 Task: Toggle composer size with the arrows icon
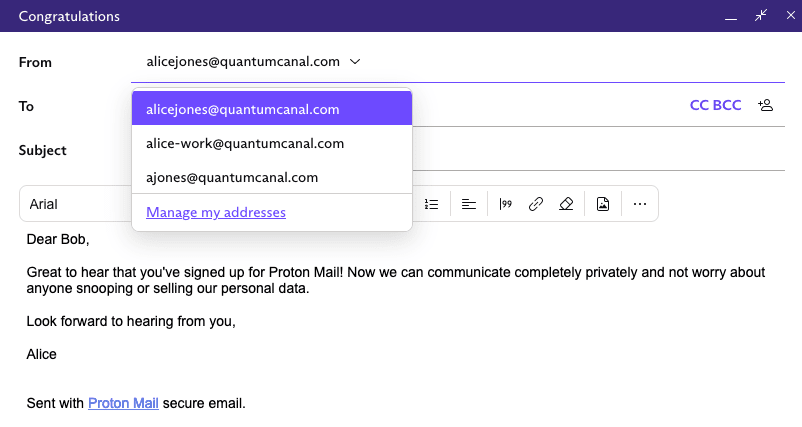(761, 15)
